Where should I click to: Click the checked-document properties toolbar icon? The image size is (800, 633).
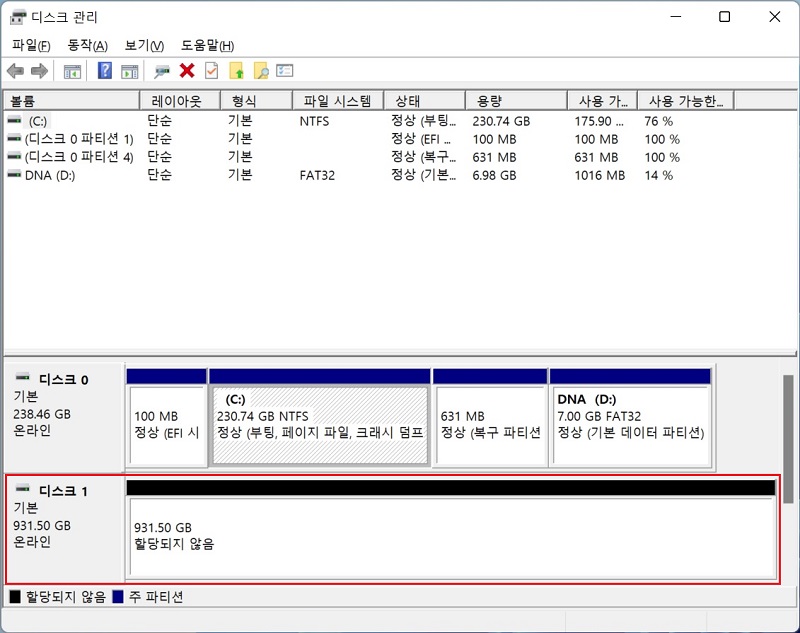pos(212,70)
